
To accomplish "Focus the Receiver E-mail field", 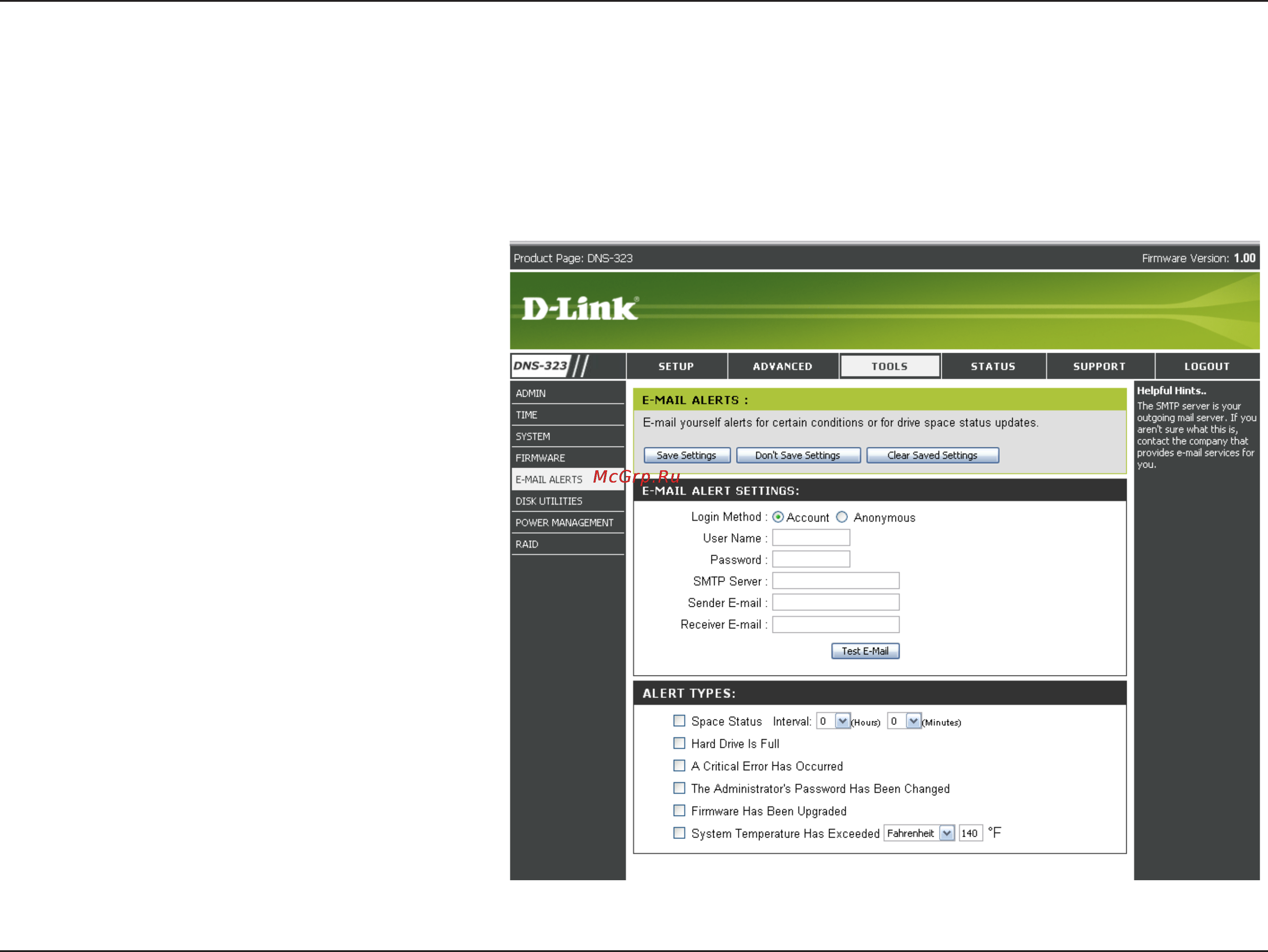I will [x=835, y=624].
